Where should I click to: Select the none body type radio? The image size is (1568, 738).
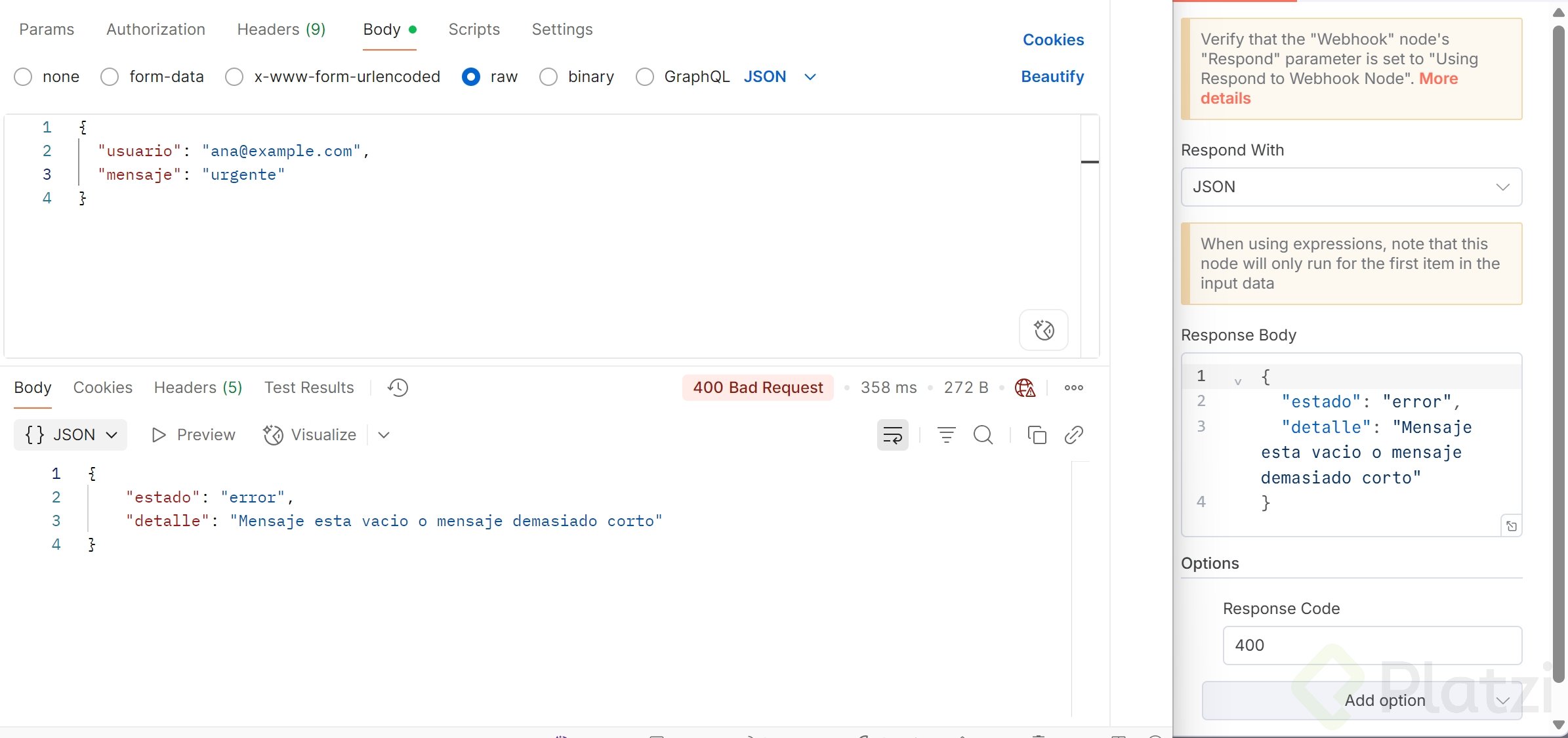click(24, 77)
